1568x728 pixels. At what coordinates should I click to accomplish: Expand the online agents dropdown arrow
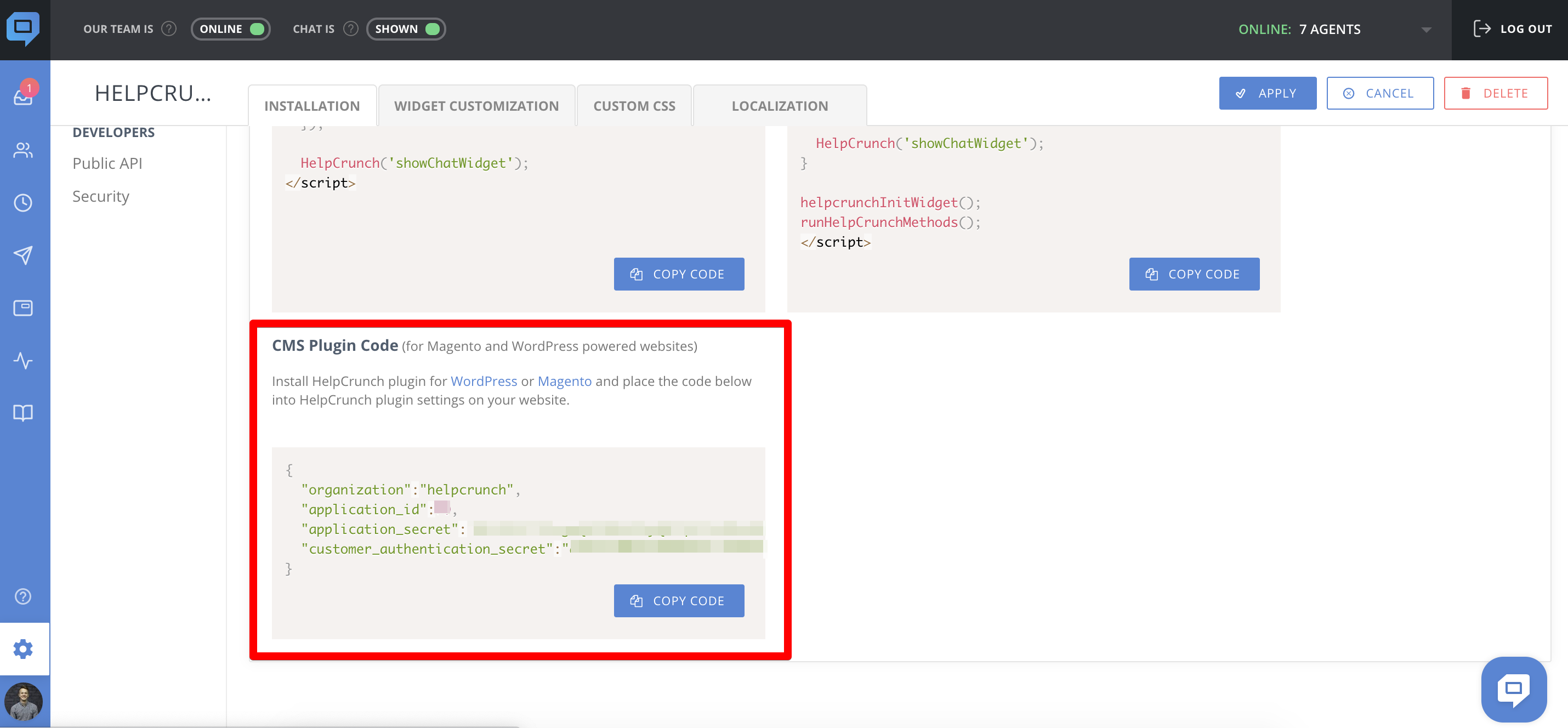pos(1426,29)
